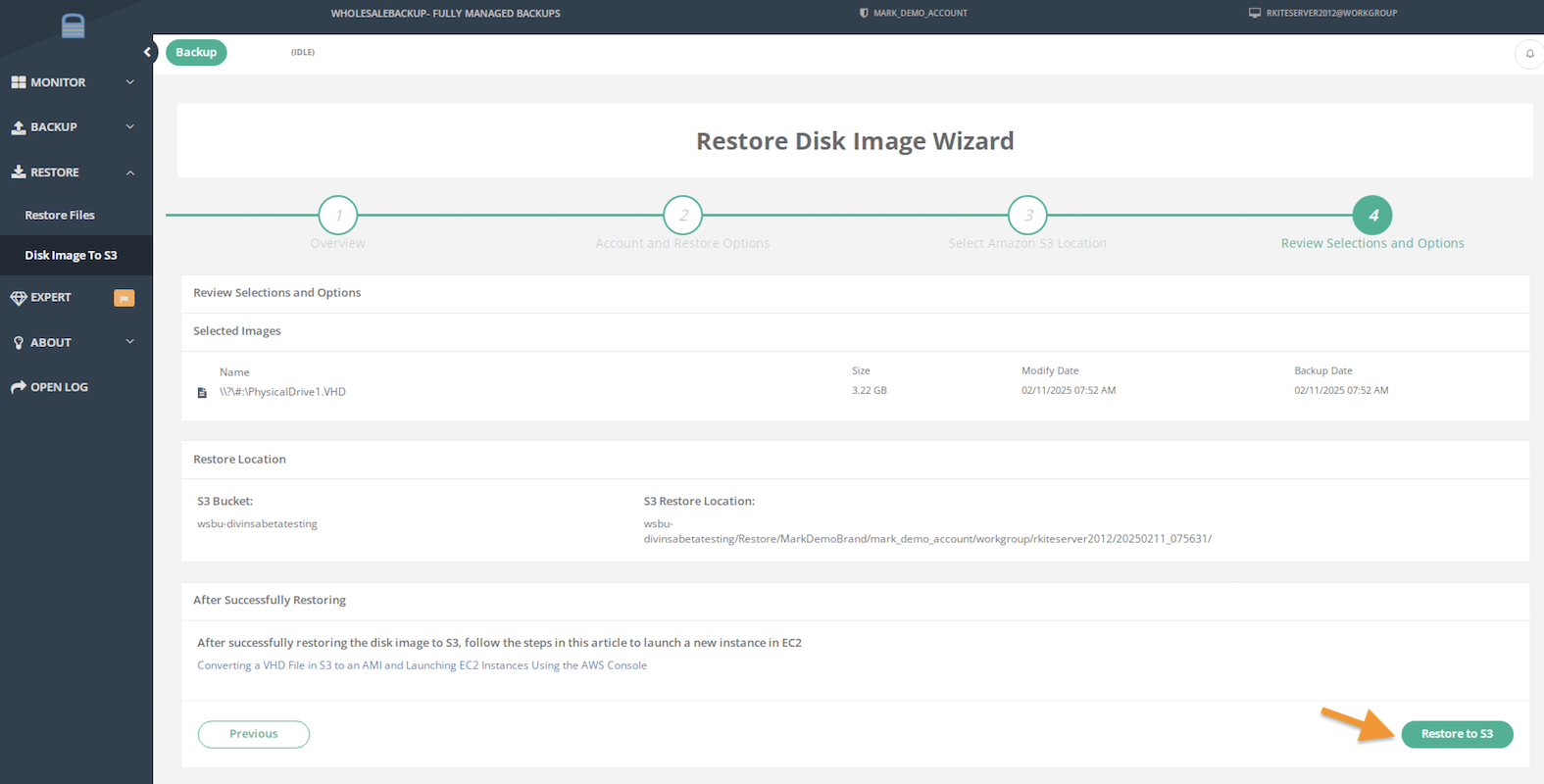Open the About sidebar menu
1544x784 pixels.
75,343
